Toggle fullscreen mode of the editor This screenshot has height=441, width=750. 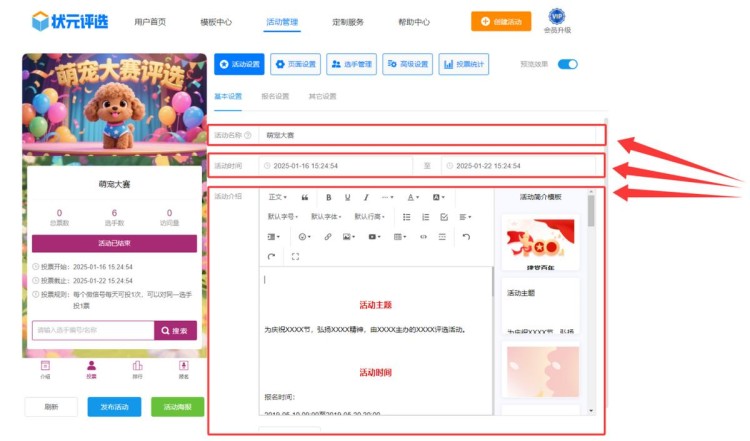coord(295,257)
